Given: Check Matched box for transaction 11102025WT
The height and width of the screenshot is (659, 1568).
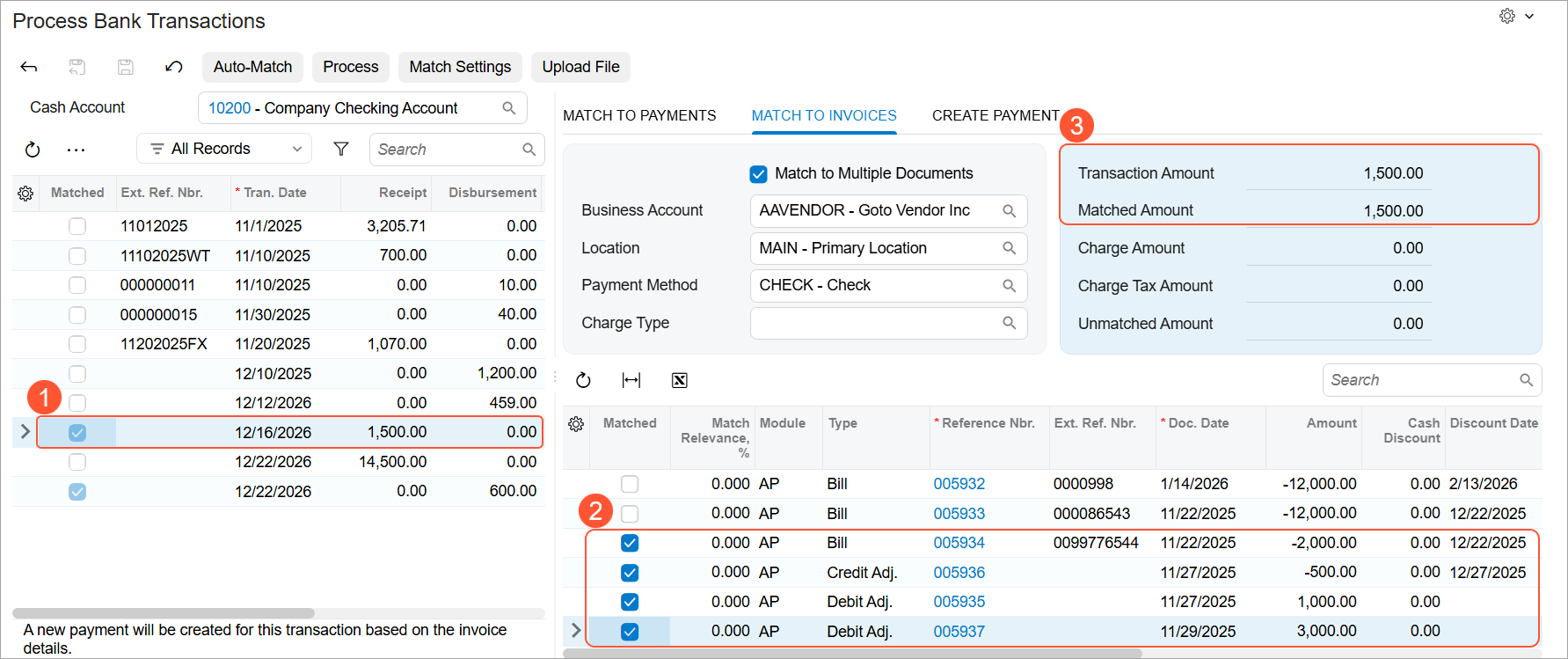Looking at the screenshot, I should [77, 256].
